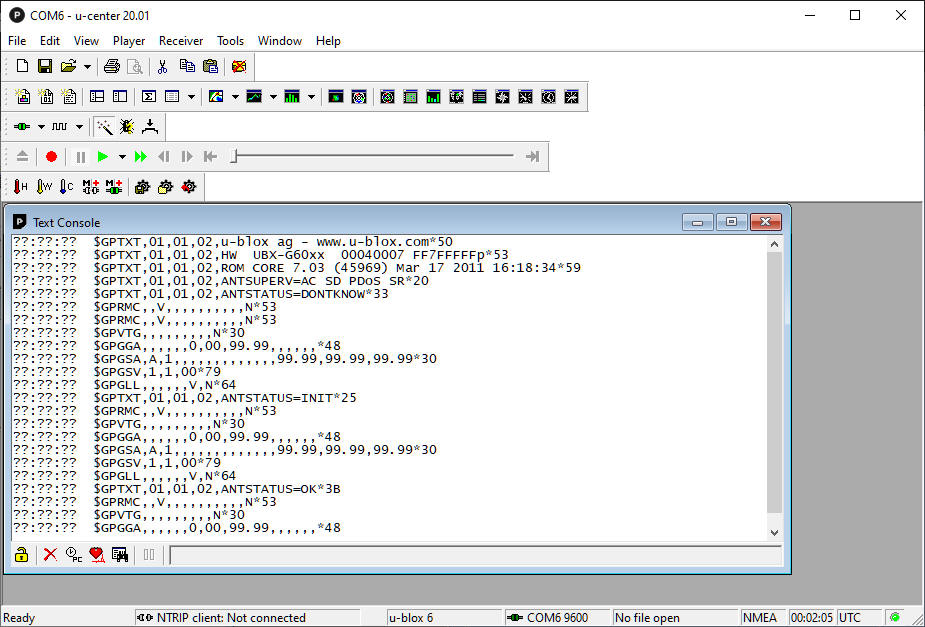The width and height of the screenshot is (925, 627).
Task: Open the binary console icon labeled 01
Action: [45, 97]
